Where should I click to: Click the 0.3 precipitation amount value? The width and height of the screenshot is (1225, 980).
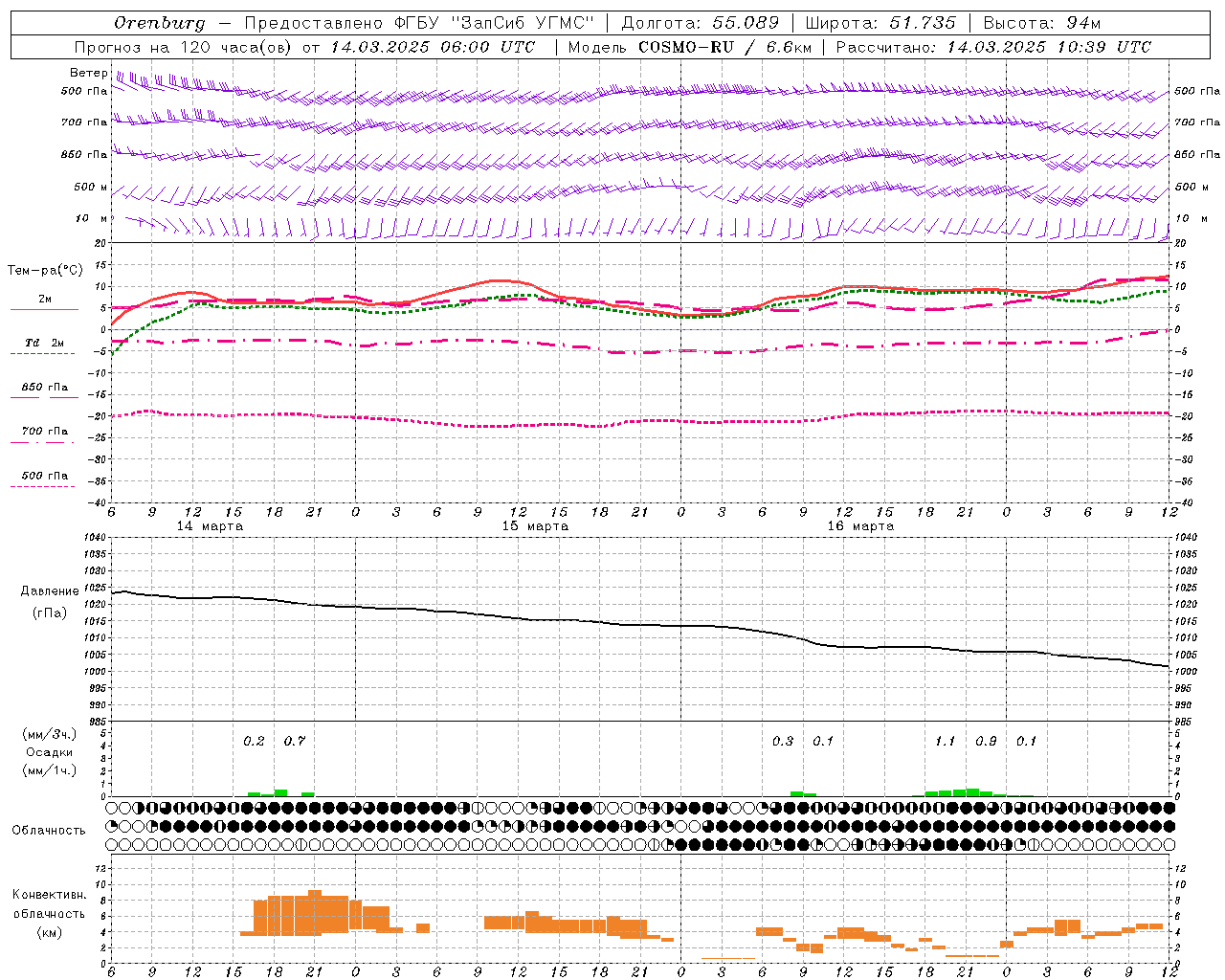click(x=783, y=741)
